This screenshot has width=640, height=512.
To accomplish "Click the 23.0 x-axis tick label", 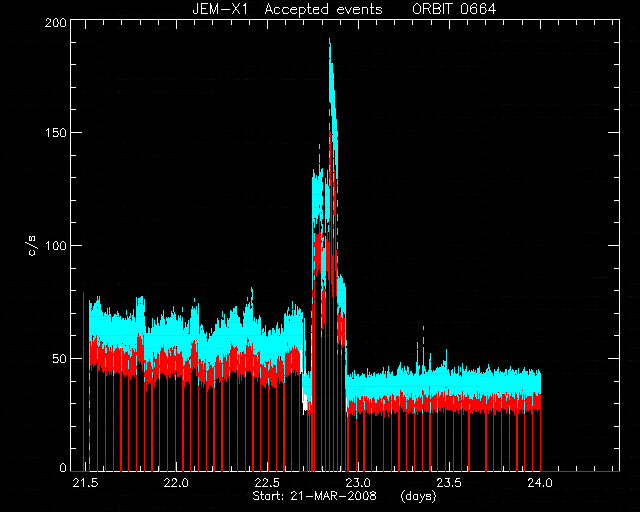I will pos(358,483).
